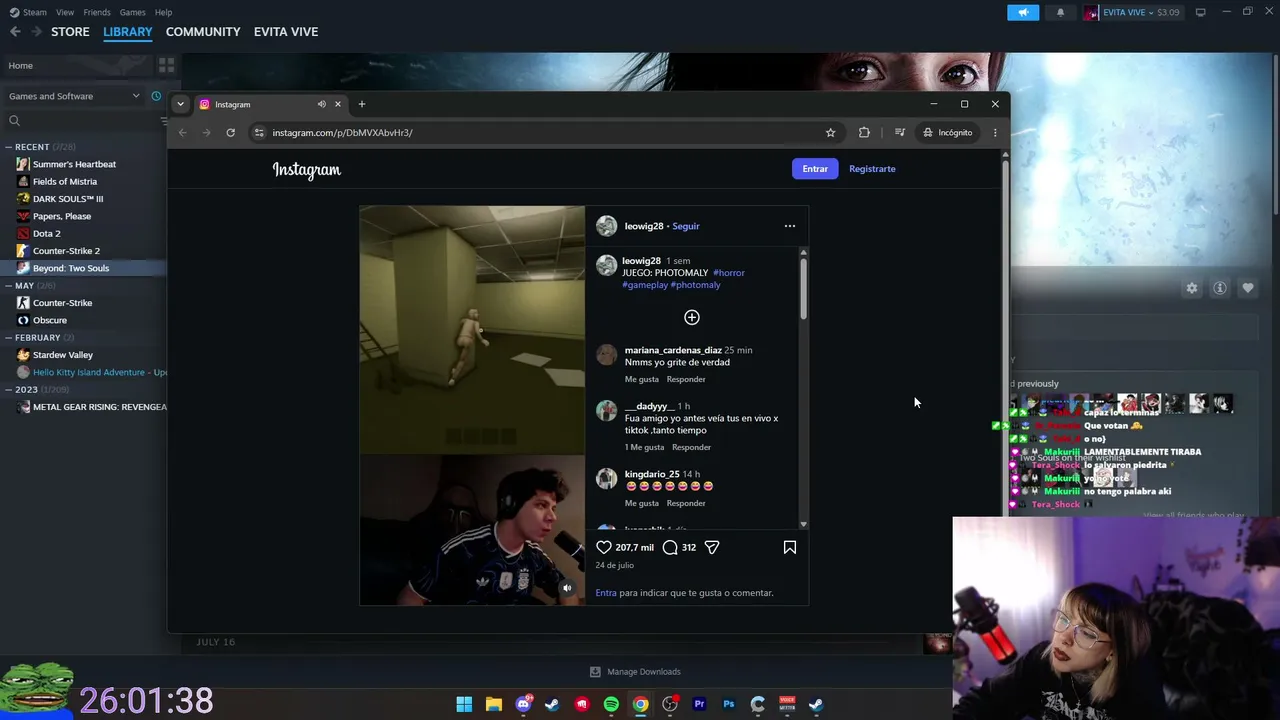This screenshot has height=720, width=1280.
Task: Click the Steam library grid view icon
Action: pyautogui.click(x=167, y=65)
